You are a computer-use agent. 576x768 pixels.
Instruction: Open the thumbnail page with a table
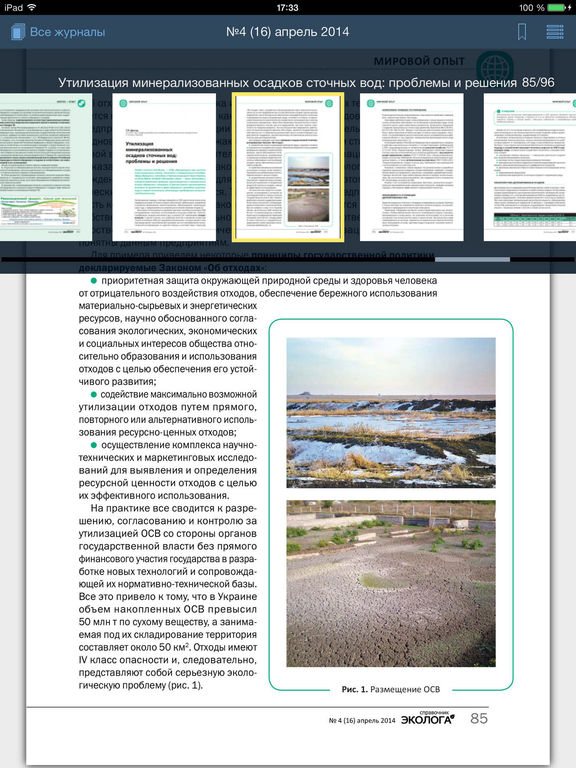530,167
